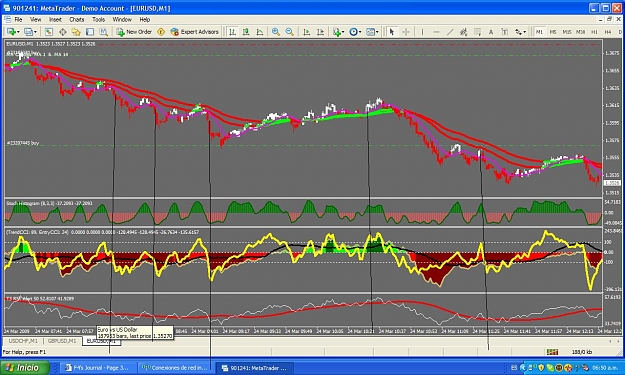Click the system tray clock 06:50 a.m.
Image resolution: width=625 pixels, height=375 pixels.
click(605, 368)
